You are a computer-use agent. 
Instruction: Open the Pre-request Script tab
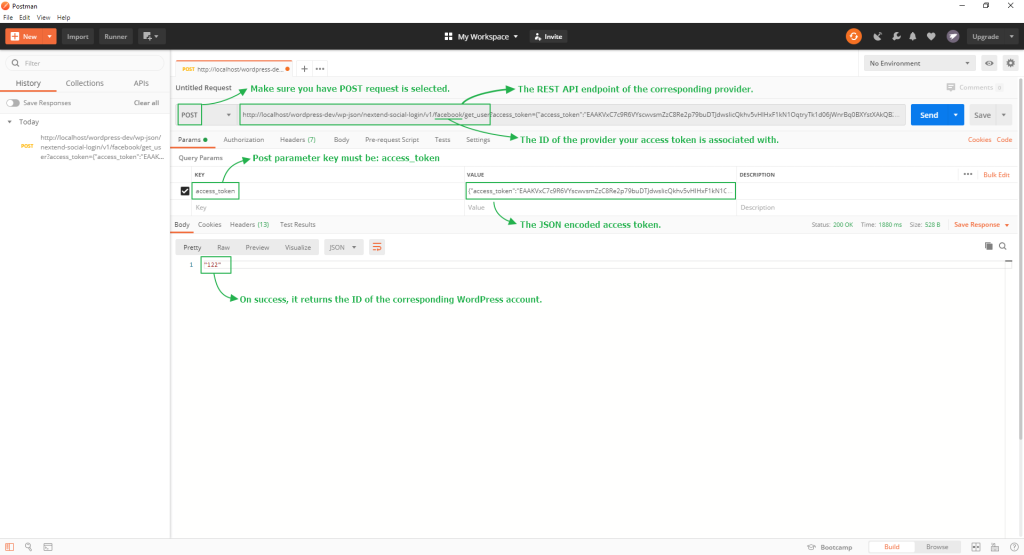[392, 140]
